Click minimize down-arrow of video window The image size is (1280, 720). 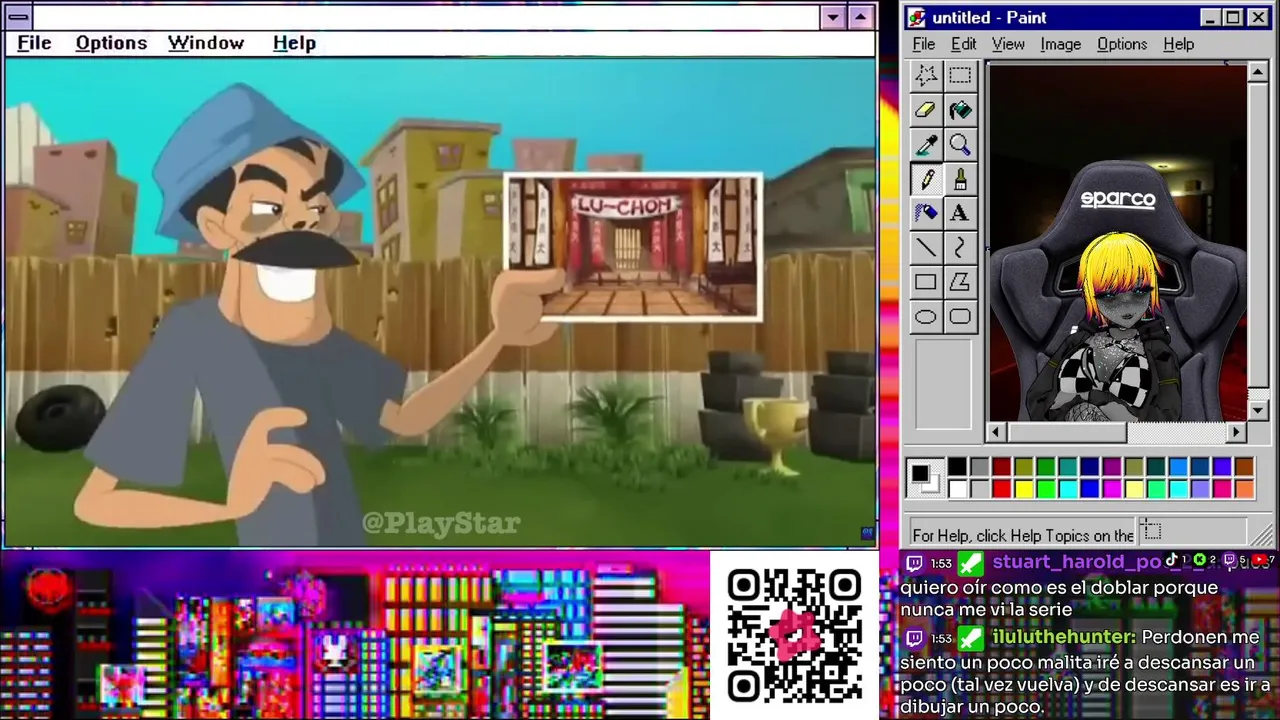(x=834, y=17)
